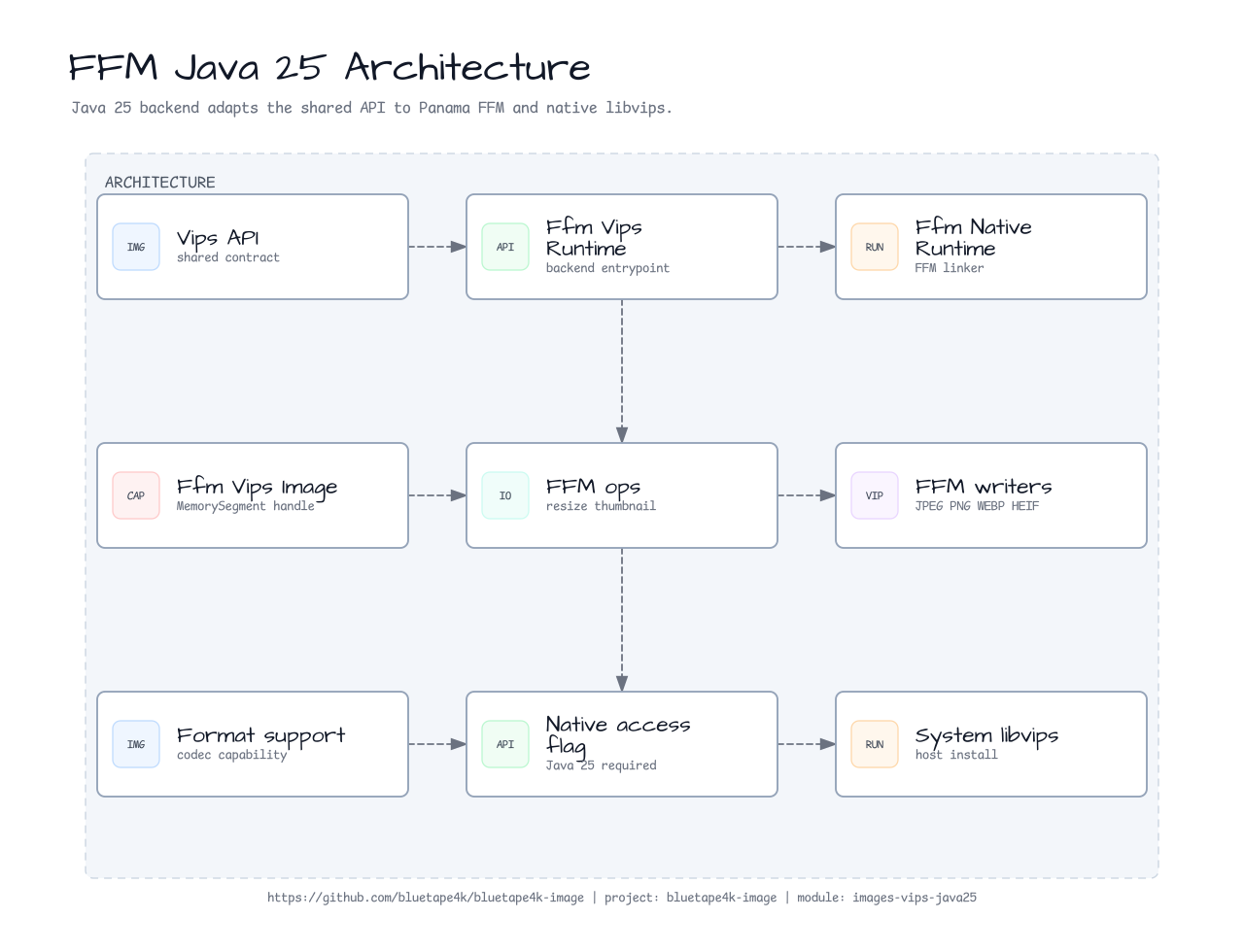Select the "Ffm Vips Image" node title
Image resolution: width=1244 pixels, height=952 pixels.
point(258,487)
